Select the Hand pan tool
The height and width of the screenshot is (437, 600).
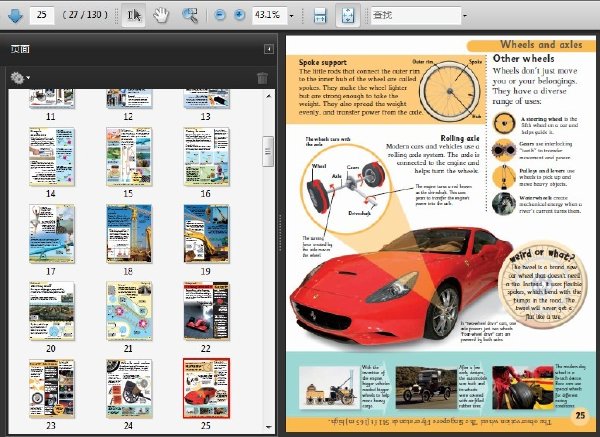[161, 15]
